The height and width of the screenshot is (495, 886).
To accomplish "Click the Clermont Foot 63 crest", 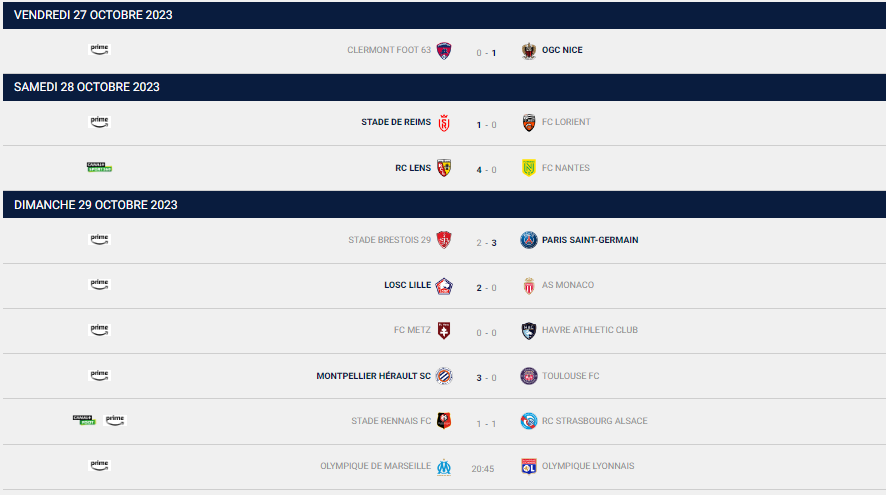I will pyautogui.click(x=444, y=51).
